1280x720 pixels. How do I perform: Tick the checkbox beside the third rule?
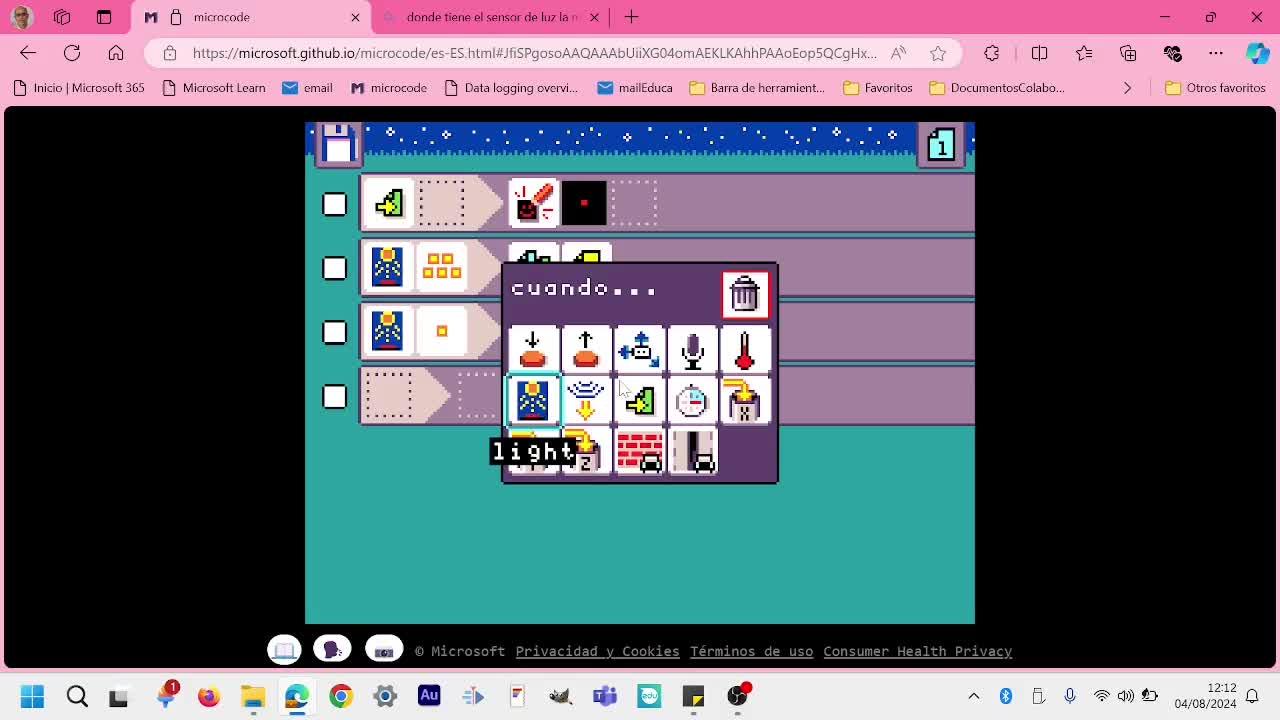(x=334, y=332)
